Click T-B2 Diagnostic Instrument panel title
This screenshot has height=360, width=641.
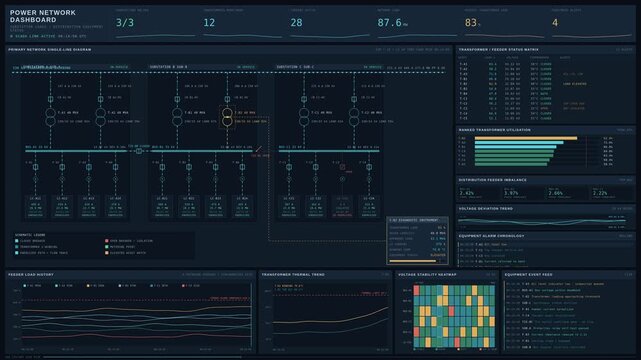point(414,220)
